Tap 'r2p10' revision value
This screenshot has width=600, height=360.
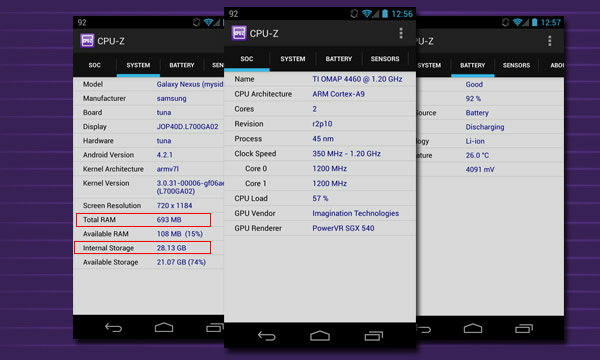click(x=322, y=124)
